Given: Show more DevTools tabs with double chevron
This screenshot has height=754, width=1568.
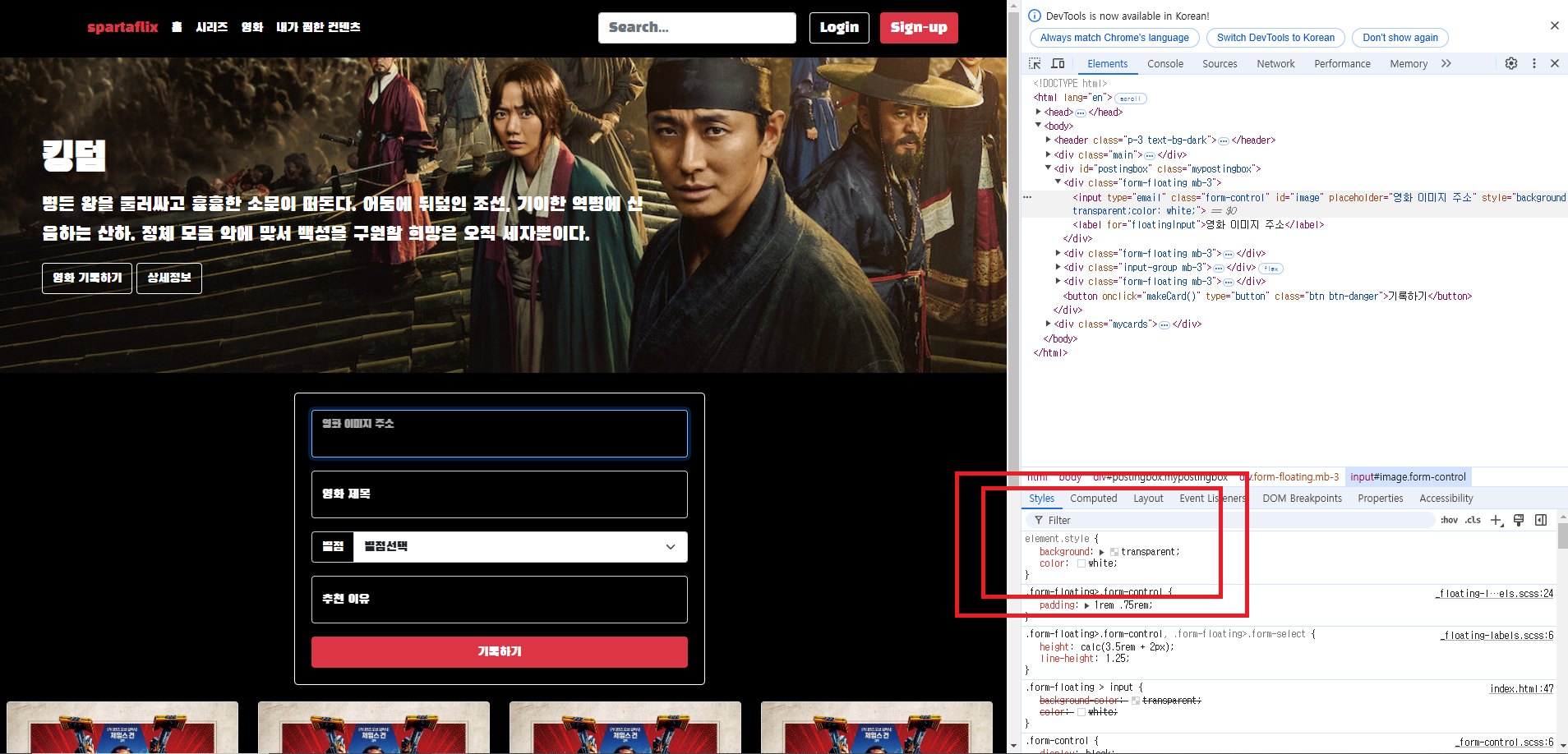Looking at the screenshot, I should tap(1446, 63).
